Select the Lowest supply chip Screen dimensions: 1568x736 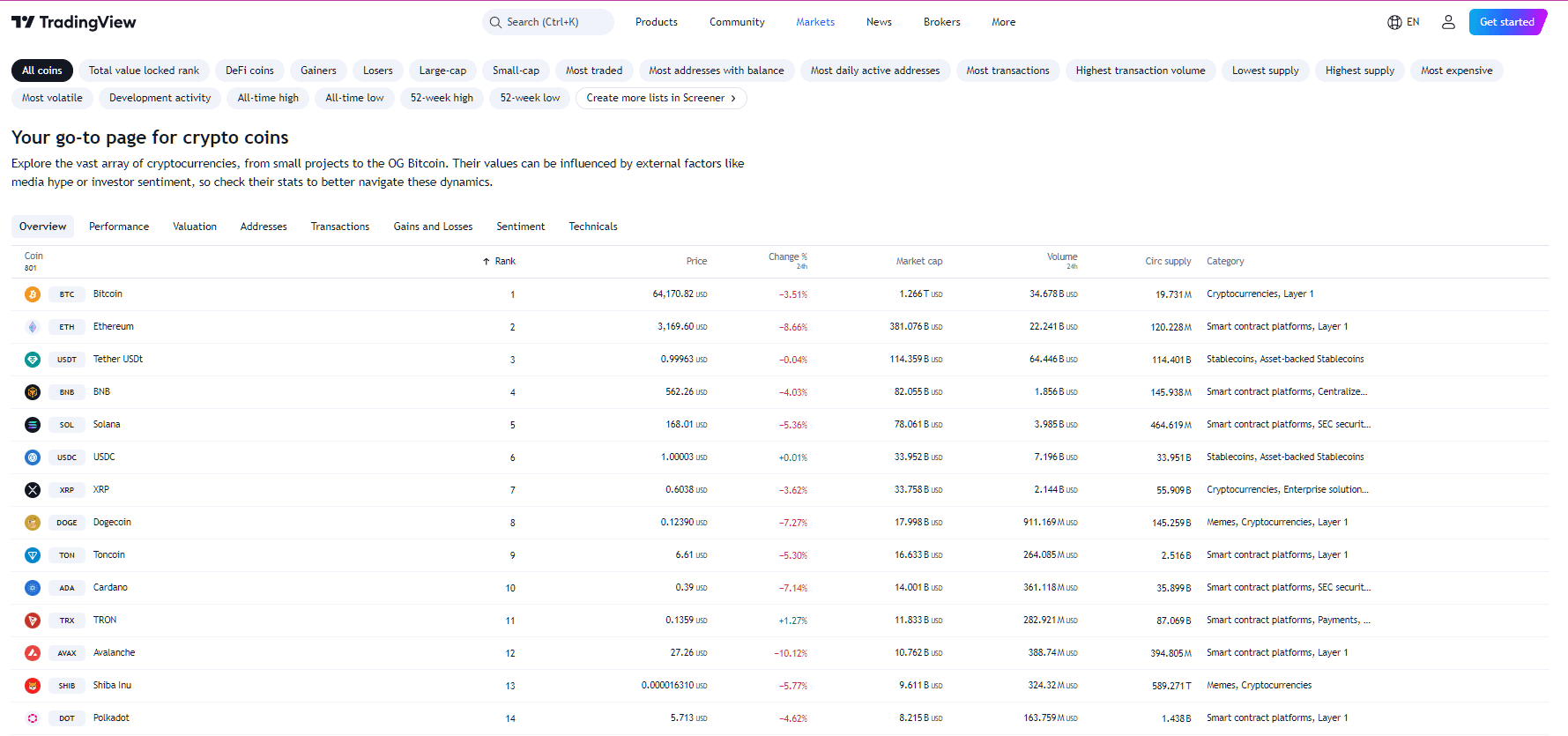(1266, 71)
